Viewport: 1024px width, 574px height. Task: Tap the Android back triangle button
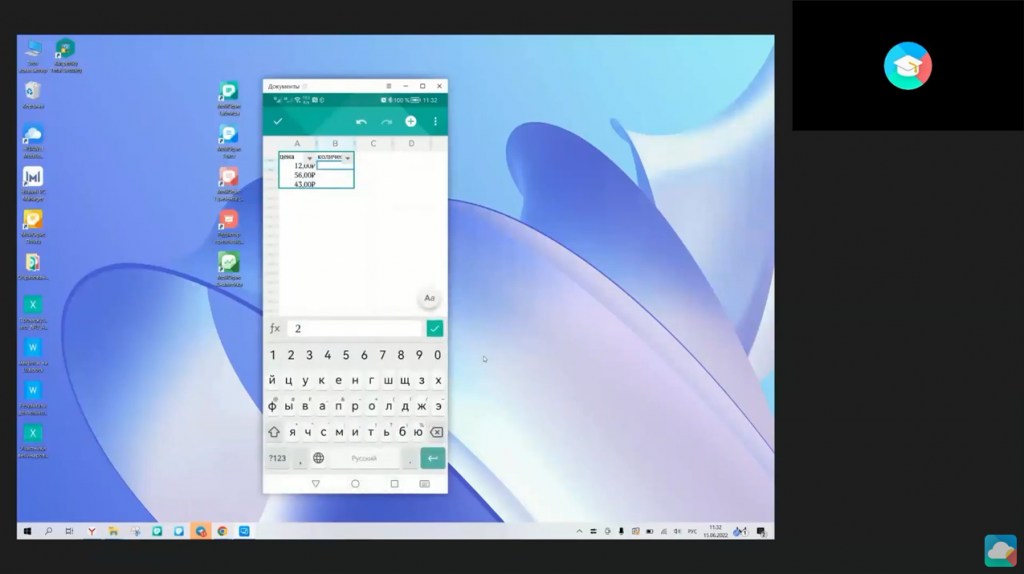315,484
